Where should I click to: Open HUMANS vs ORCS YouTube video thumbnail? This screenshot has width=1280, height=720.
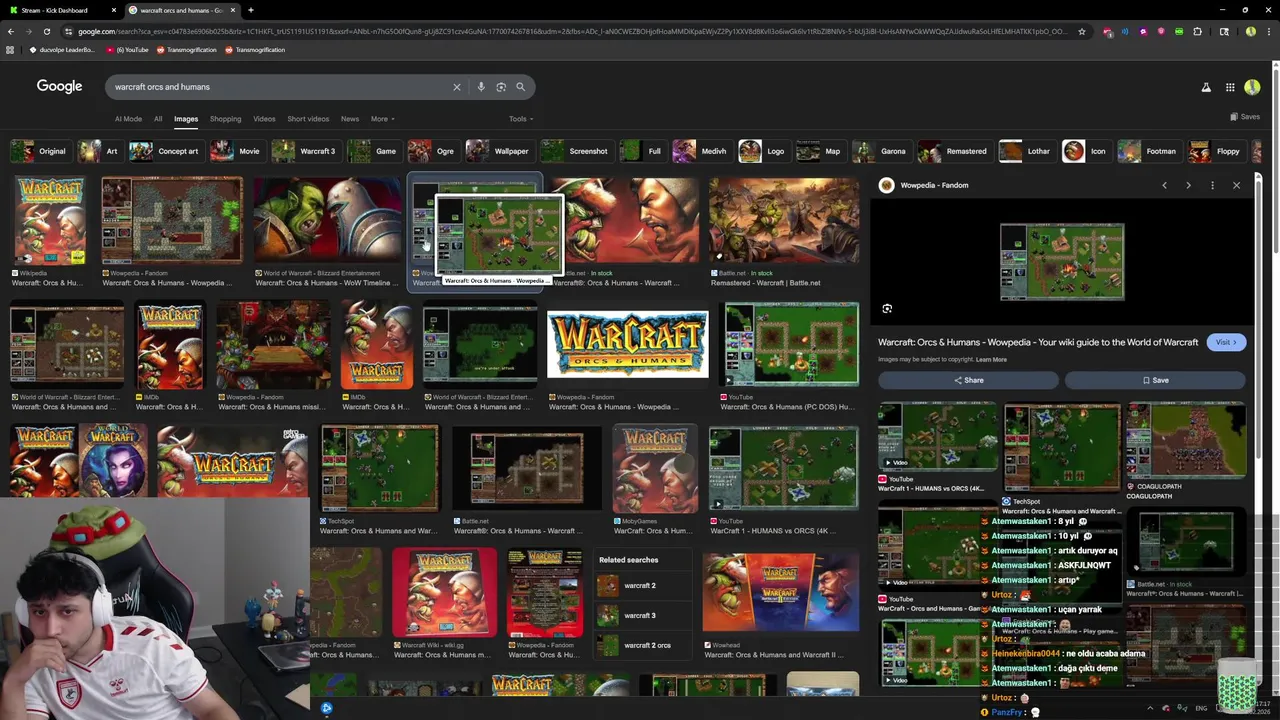[x=784, y=469]
